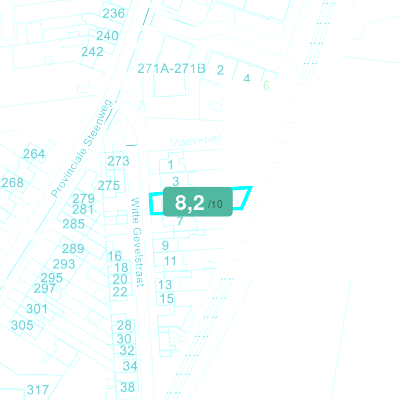
Task: Click house number 236 on map
Action: point(113,13)
